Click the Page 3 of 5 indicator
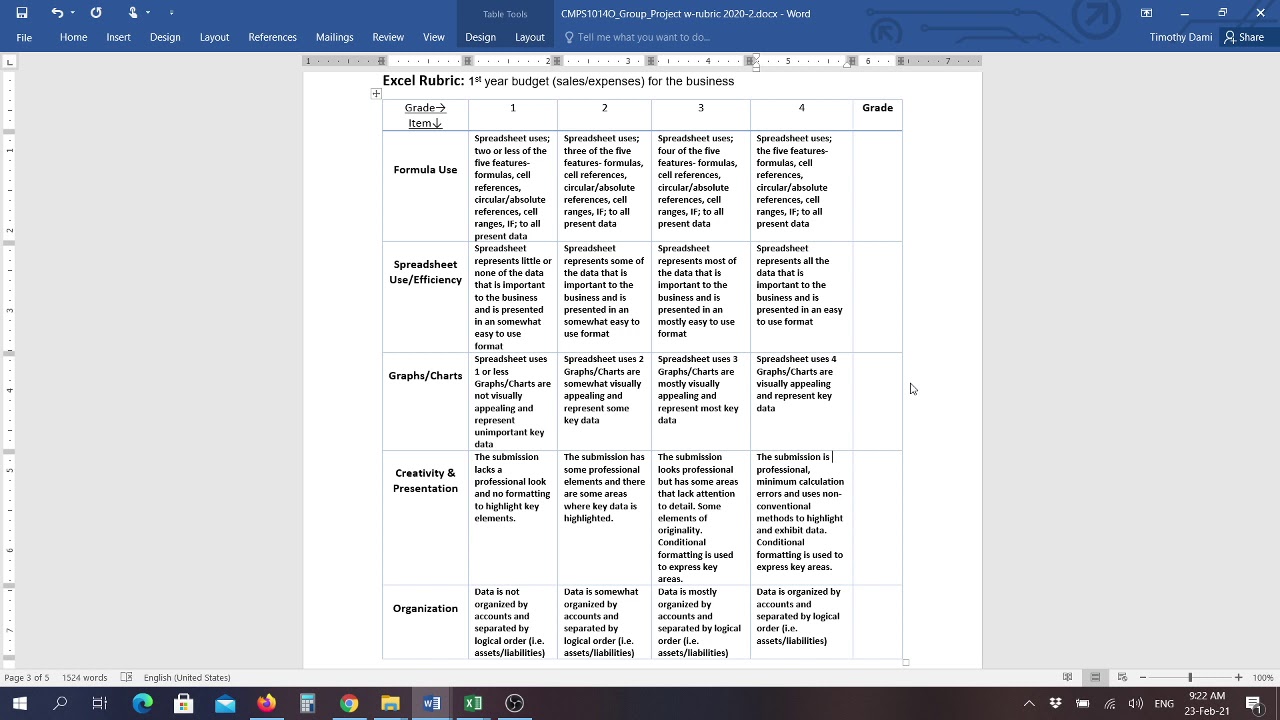This screenshot has width=1280, height=720. pyautogui.click(x=26, y=677)
